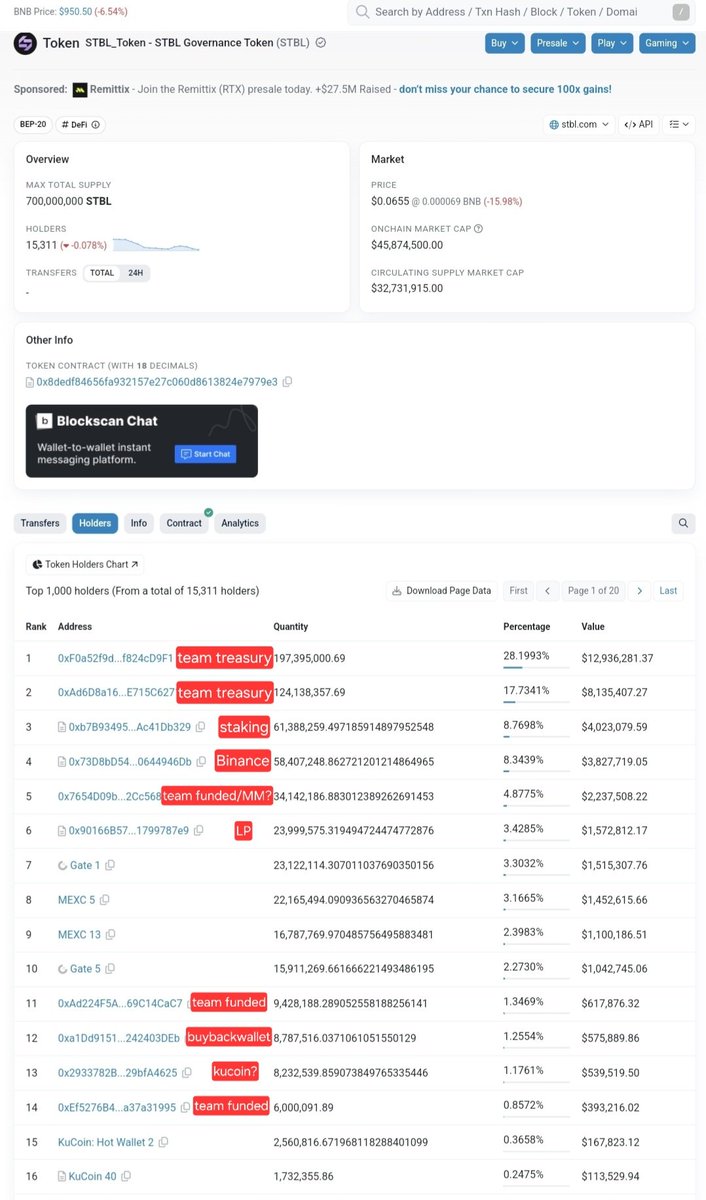Open the Transfers tab

coord(40,523)
